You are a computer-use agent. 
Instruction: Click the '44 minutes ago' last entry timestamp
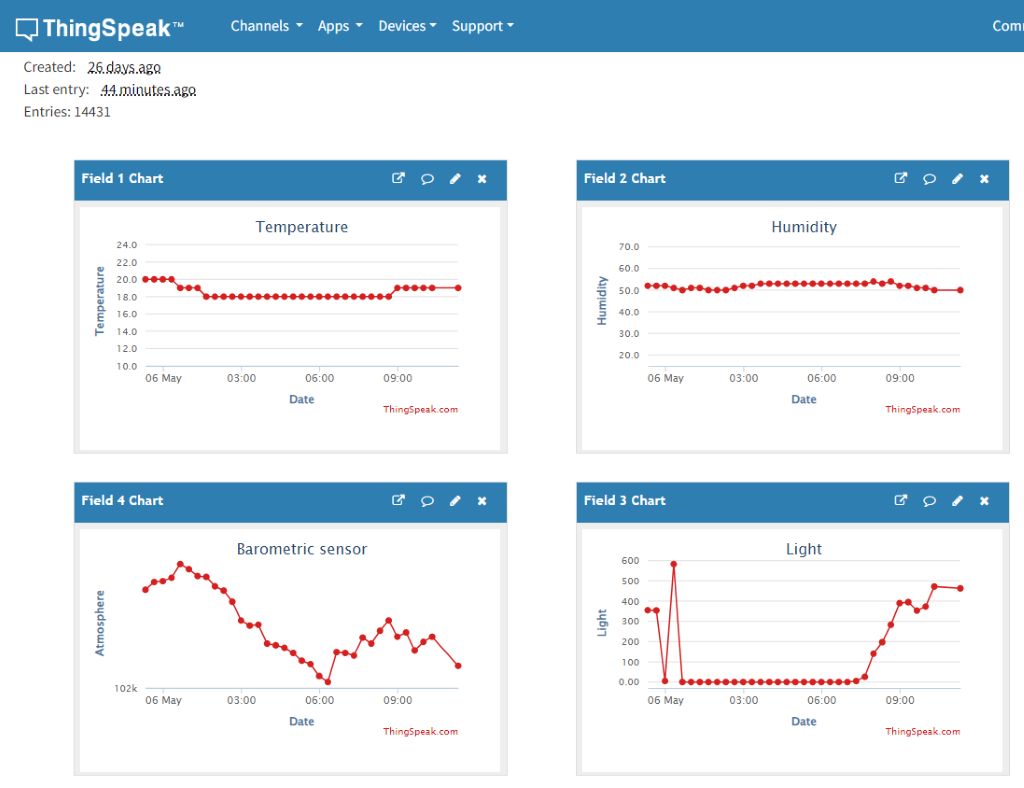coord(148,89)
